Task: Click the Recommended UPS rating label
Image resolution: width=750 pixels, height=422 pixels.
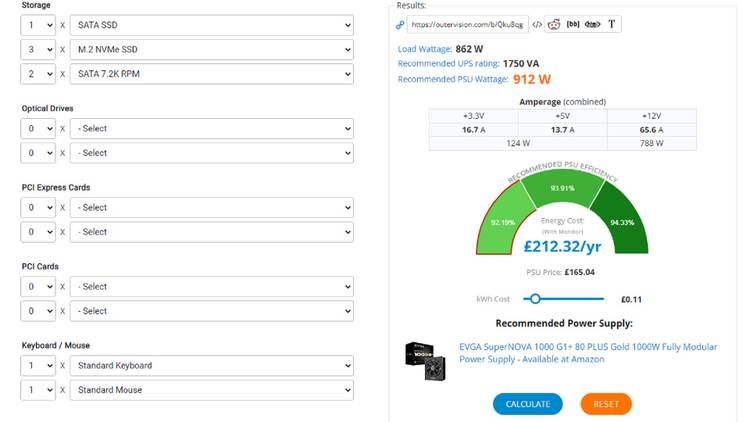Action: pos(448,63)
